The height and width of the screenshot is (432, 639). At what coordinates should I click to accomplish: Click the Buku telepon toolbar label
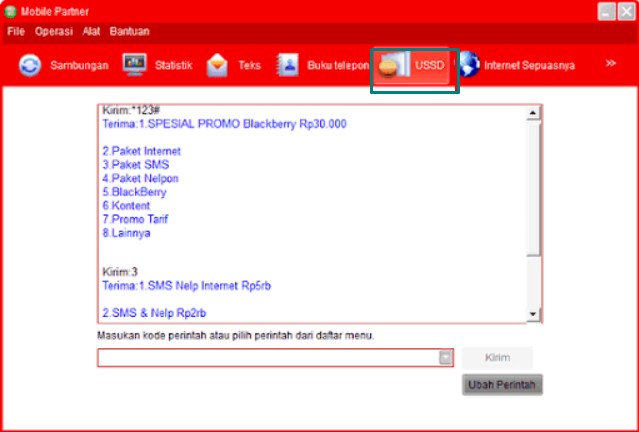pyautogui.click(x=338, y=65)
